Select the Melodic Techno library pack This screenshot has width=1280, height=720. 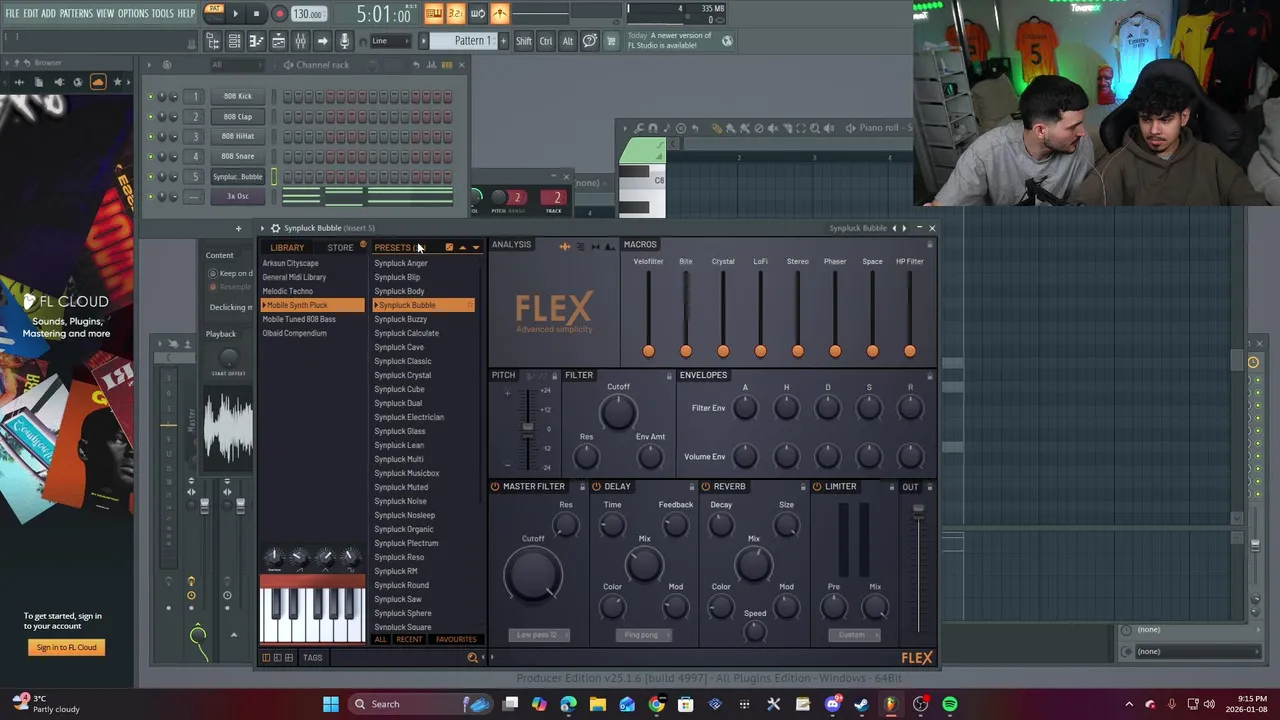(288, 291)
